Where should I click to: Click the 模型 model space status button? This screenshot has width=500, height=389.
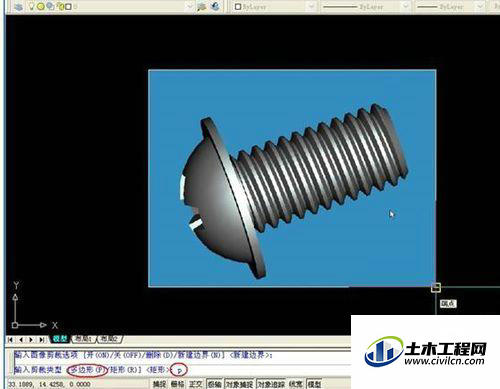tap(314, 384)
